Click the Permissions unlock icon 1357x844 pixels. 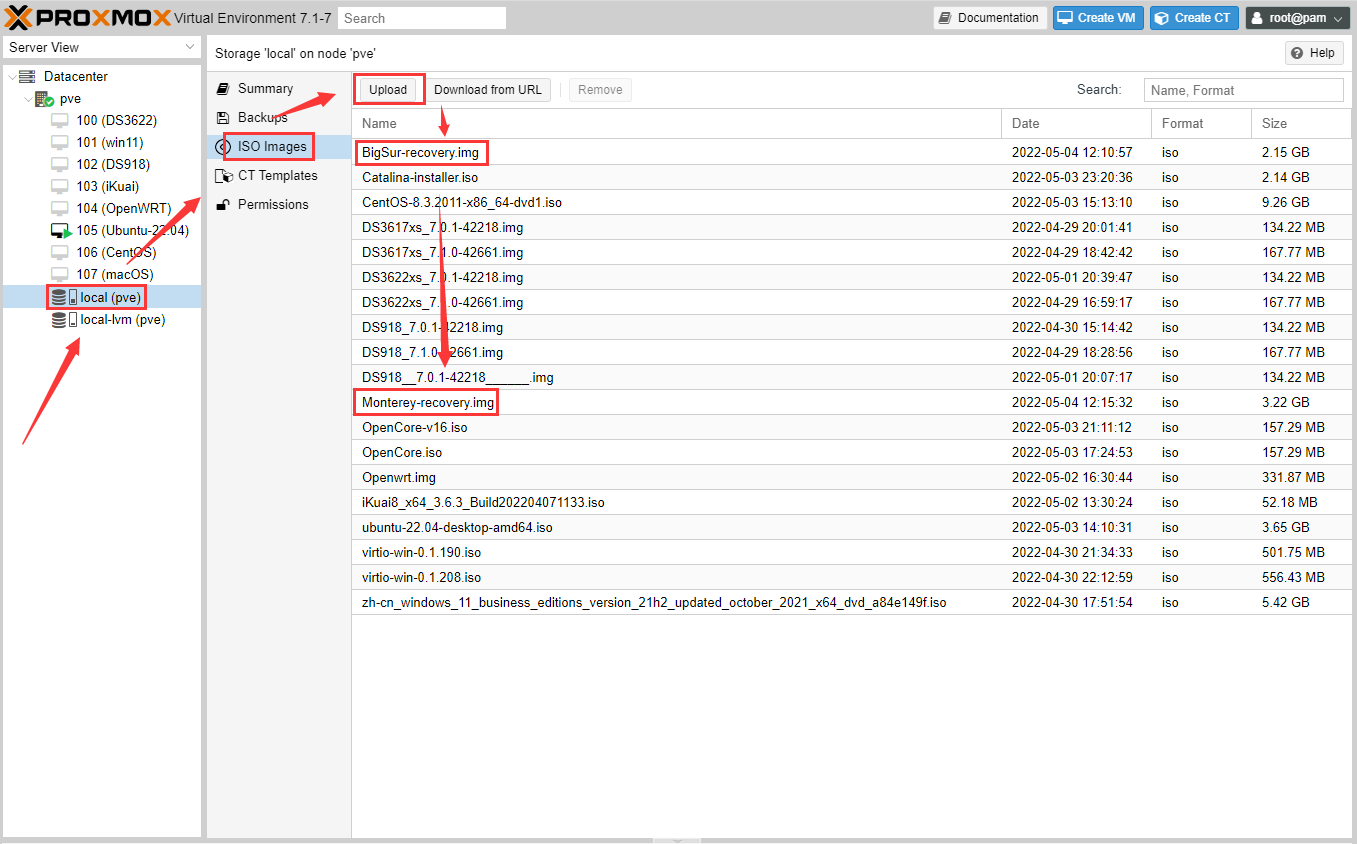(x=223, y=205)
